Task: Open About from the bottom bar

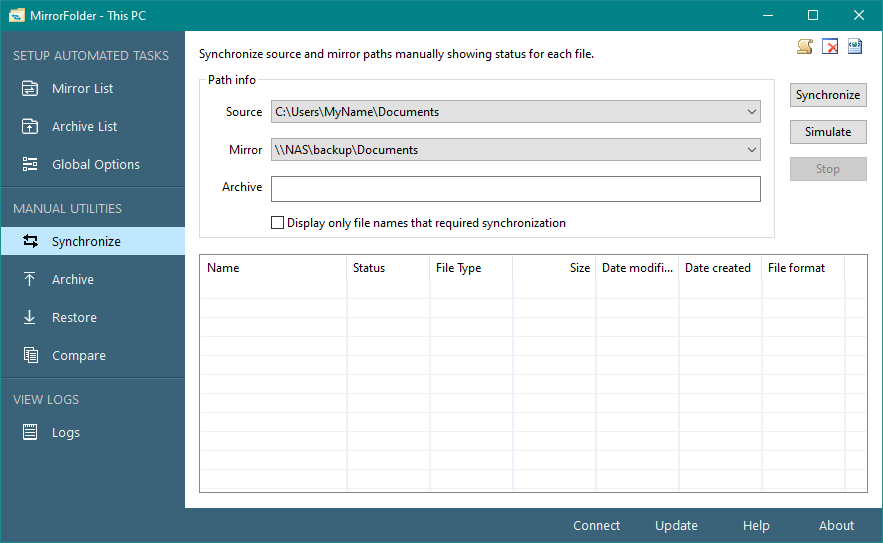Action: [x=836, y=526]
